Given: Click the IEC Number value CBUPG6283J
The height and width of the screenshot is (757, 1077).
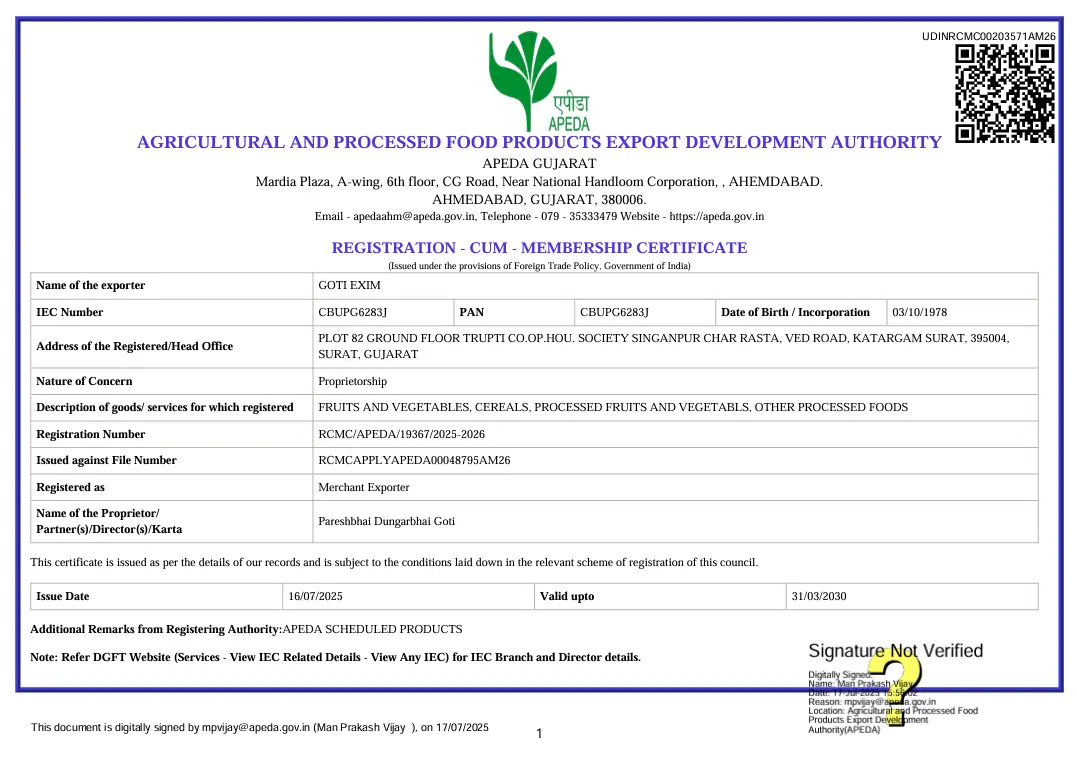Looking at the screenshot, I should (357, 312).
